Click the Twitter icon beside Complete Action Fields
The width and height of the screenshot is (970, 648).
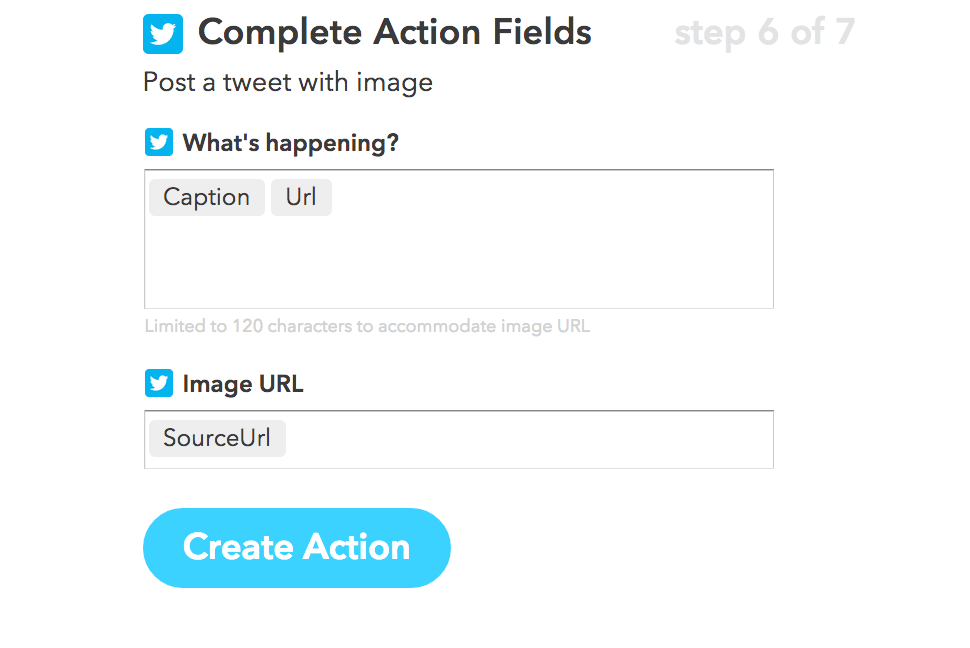tap(163, 34)
